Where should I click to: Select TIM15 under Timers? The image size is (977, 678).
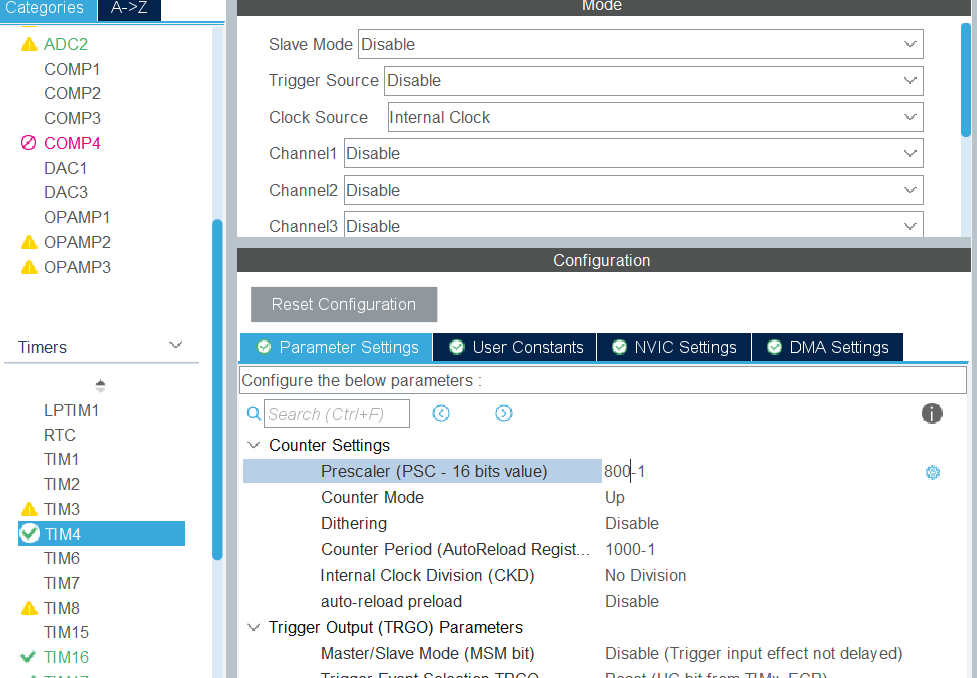pos(67,632)
